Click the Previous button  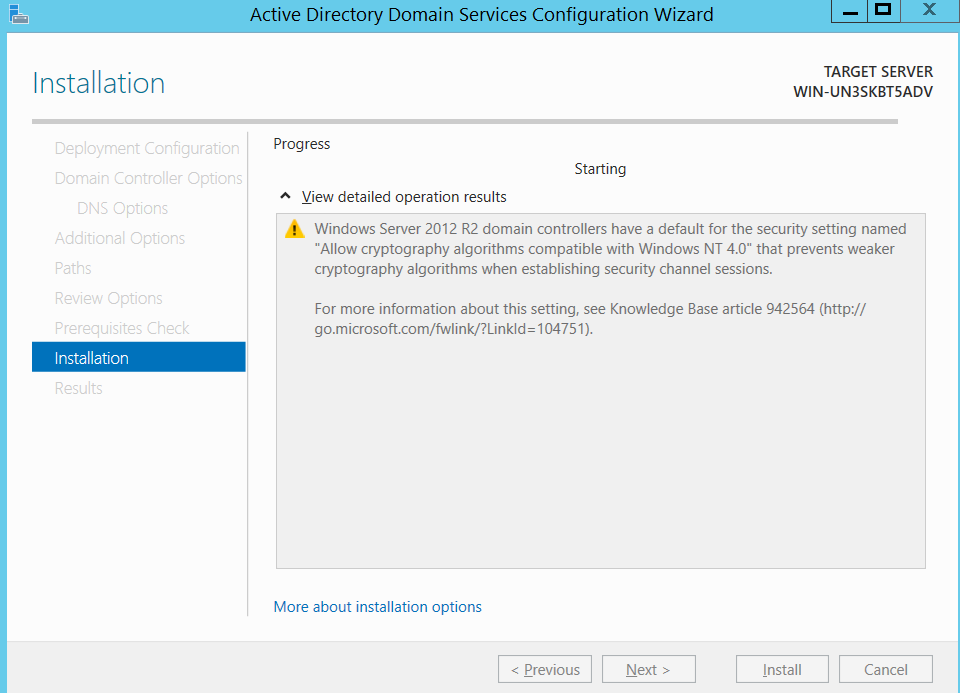[x=545, y=669]
